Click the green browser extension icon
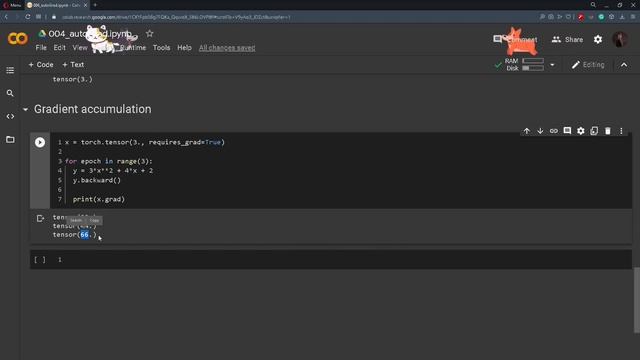This screenshot has height=360, width=640. 601,17
